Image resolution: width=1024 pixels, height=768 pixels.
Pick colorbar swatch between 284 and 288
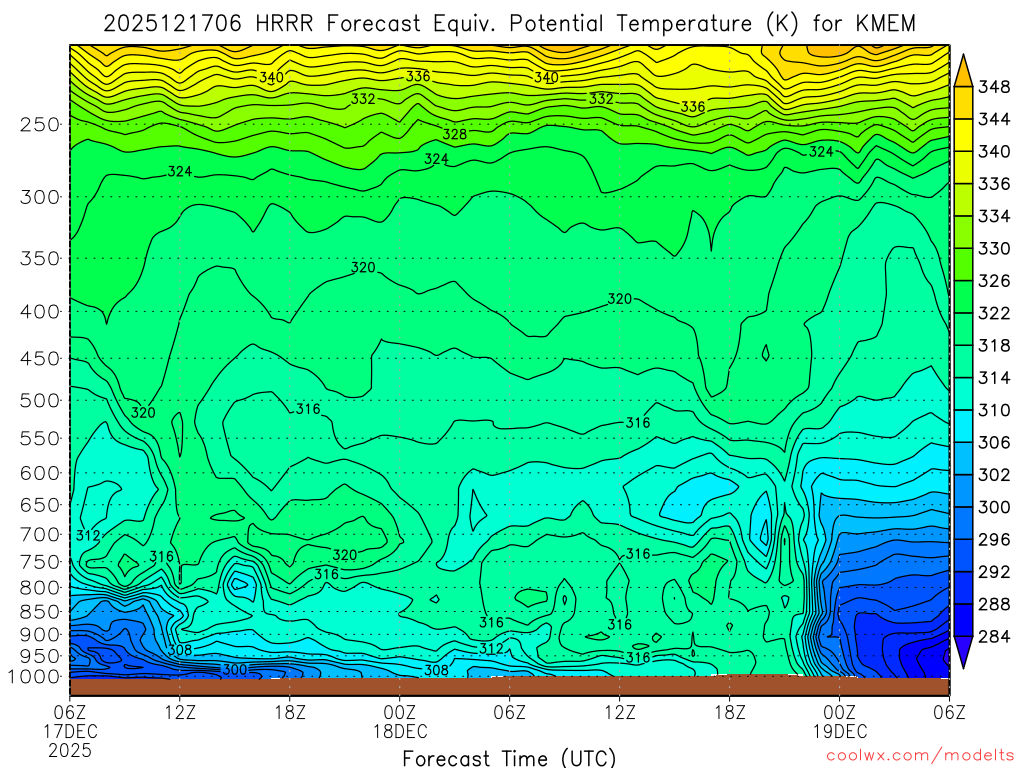pos(963,620)
